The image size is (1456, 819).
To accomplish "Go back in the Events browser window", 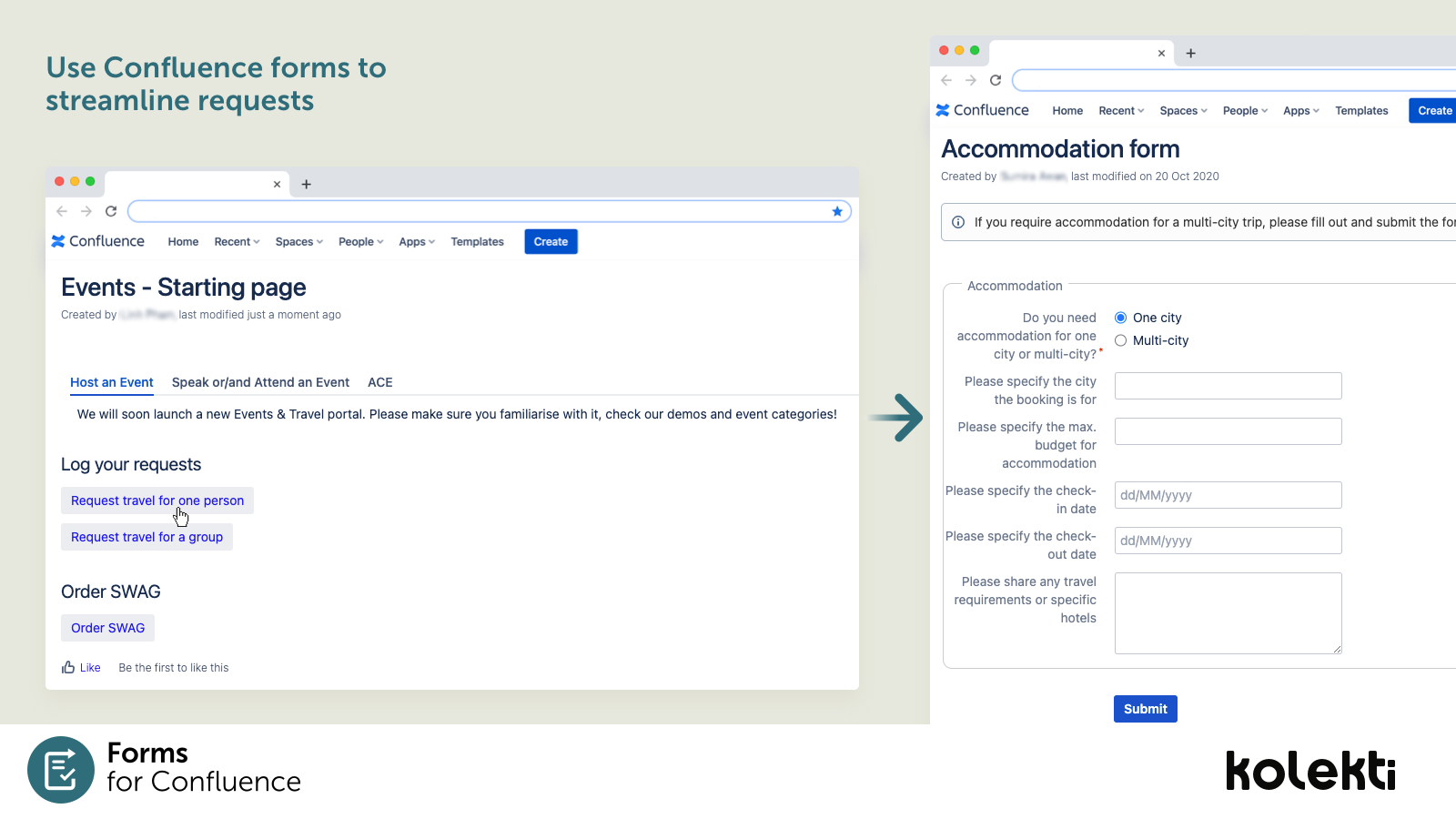I will click(62, 211).
